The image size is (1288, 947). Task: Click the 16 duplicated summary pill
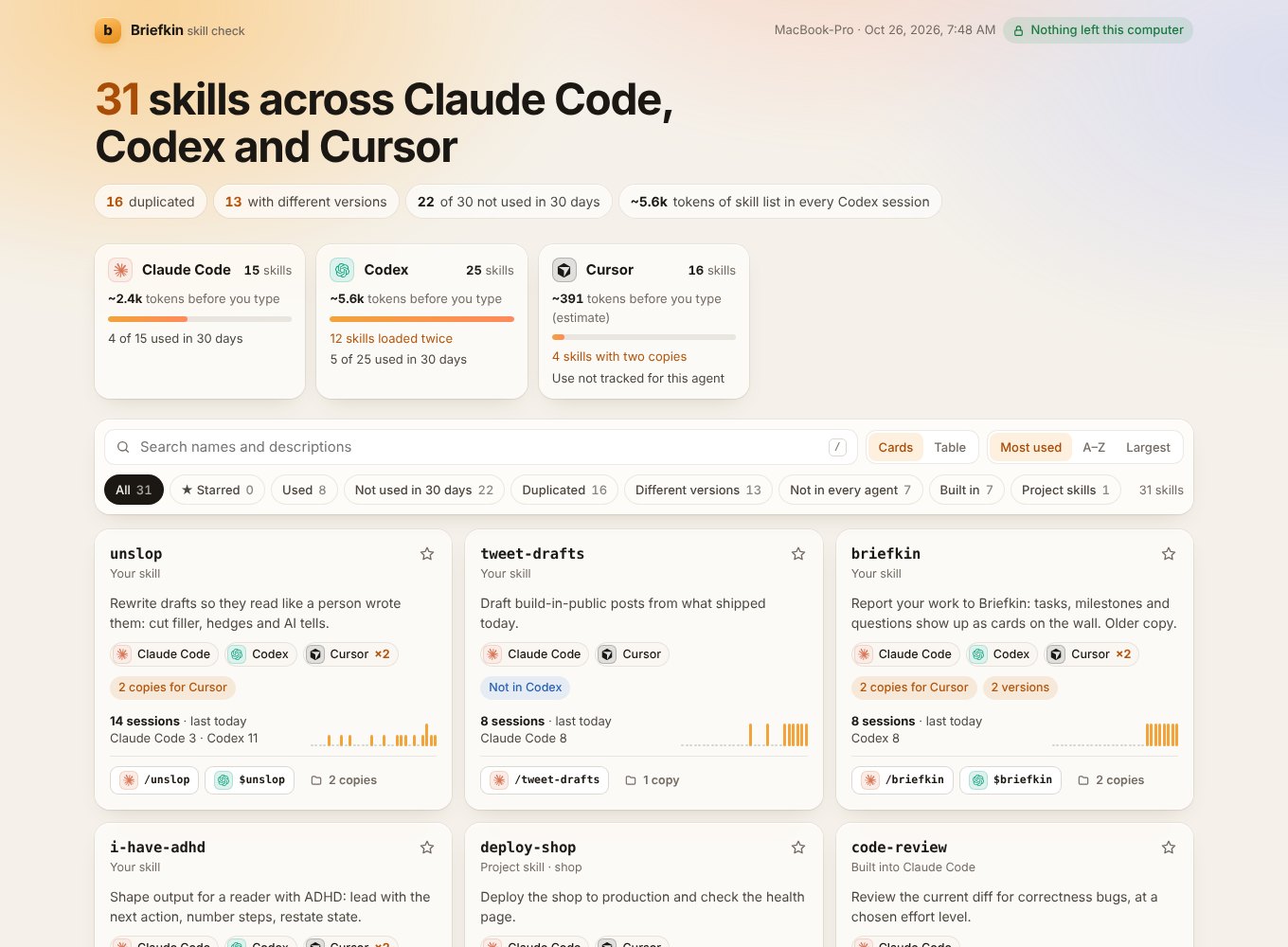pyautogui.click(x=151, y=202)
